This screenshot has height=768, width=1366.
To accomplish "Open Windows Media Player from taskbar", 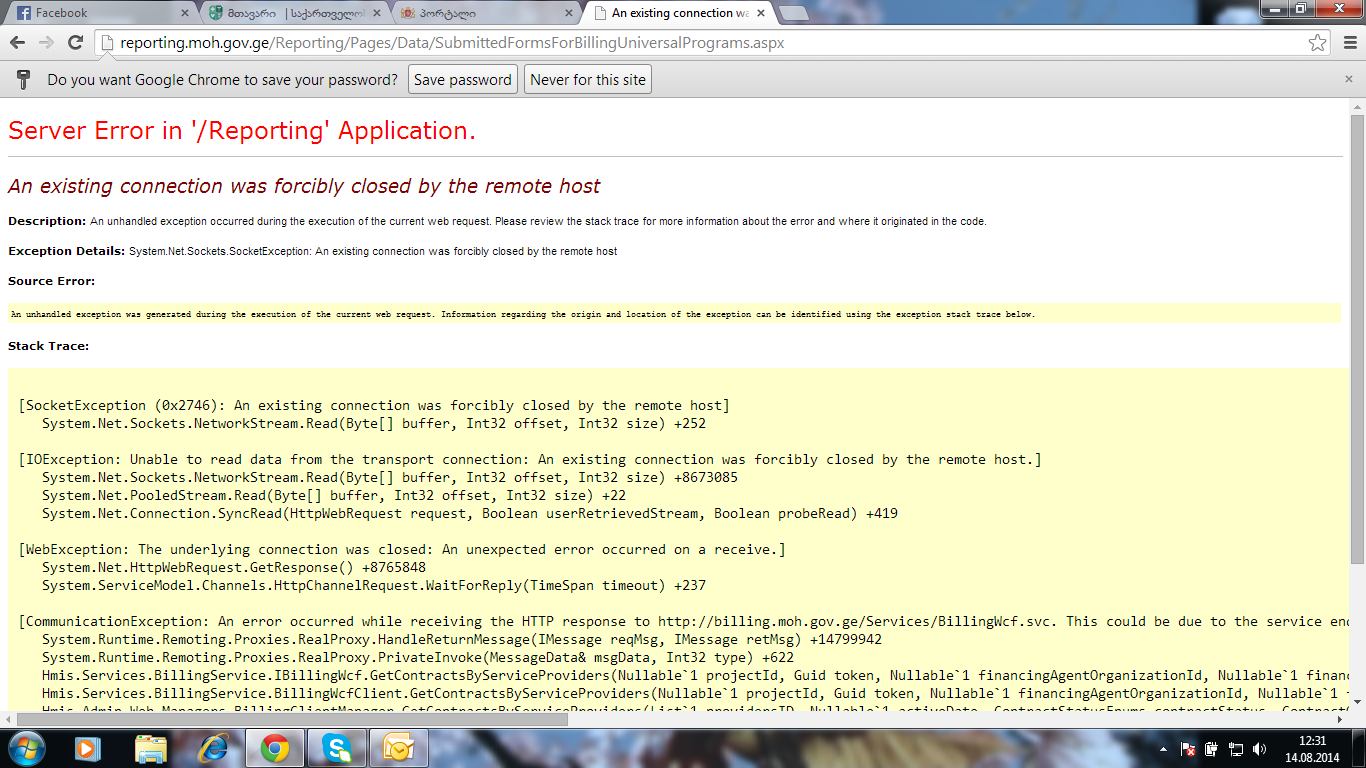I will click(x=89, y=748).
